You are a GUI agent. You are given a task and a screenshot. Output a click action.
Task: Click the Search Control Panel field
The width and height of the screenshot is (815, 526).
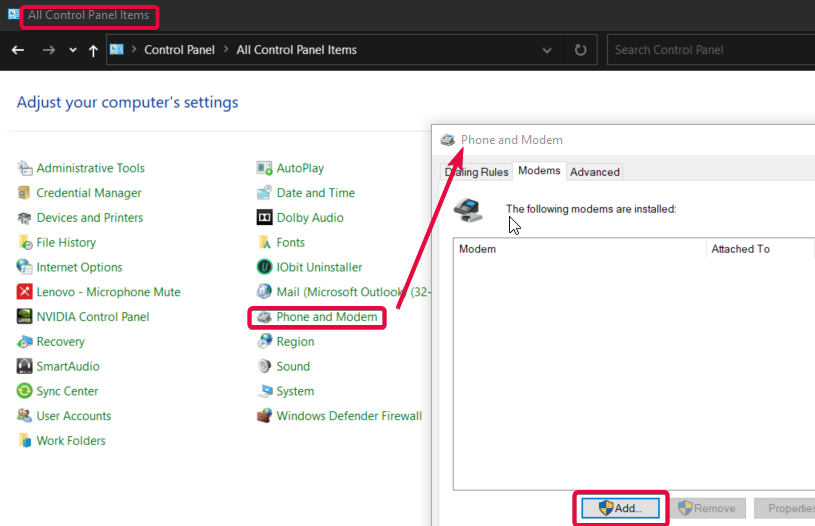pos(711,50)
